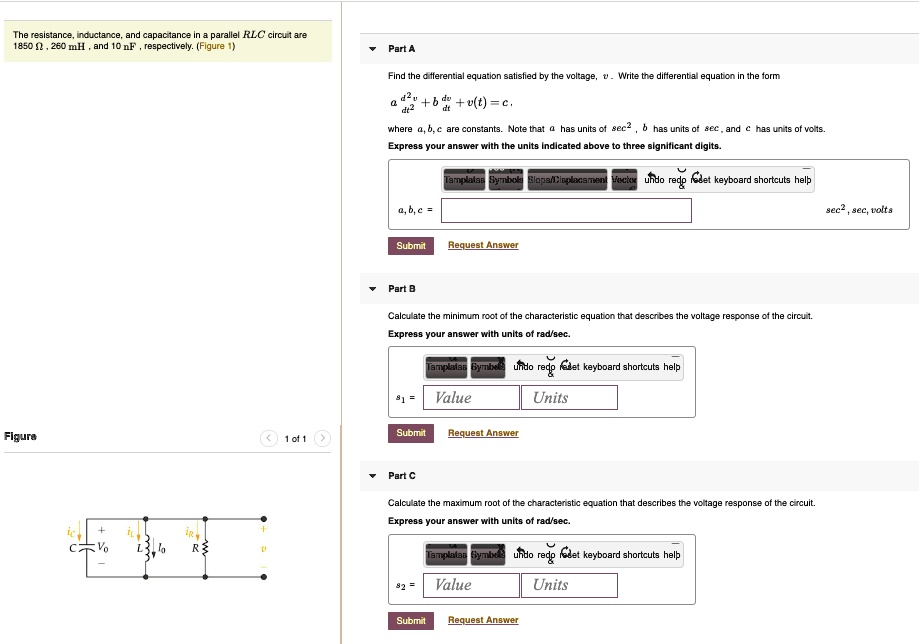Open the Templates menu in Part A toolbar
Image resolution: width=919 pixels, height=644 pixels.
click(x=464, y=180)
